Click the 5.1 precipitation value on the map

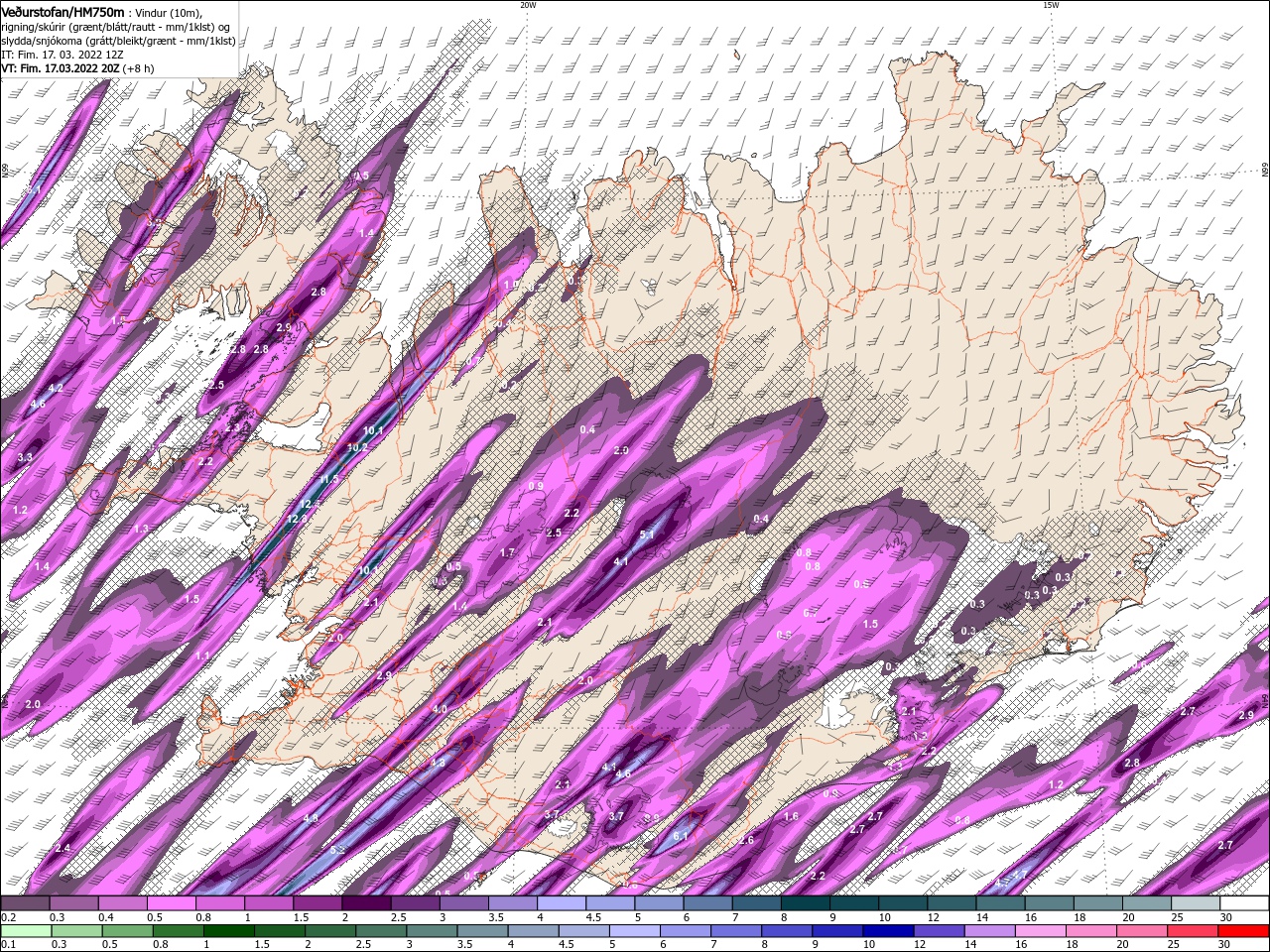[647, 535]
